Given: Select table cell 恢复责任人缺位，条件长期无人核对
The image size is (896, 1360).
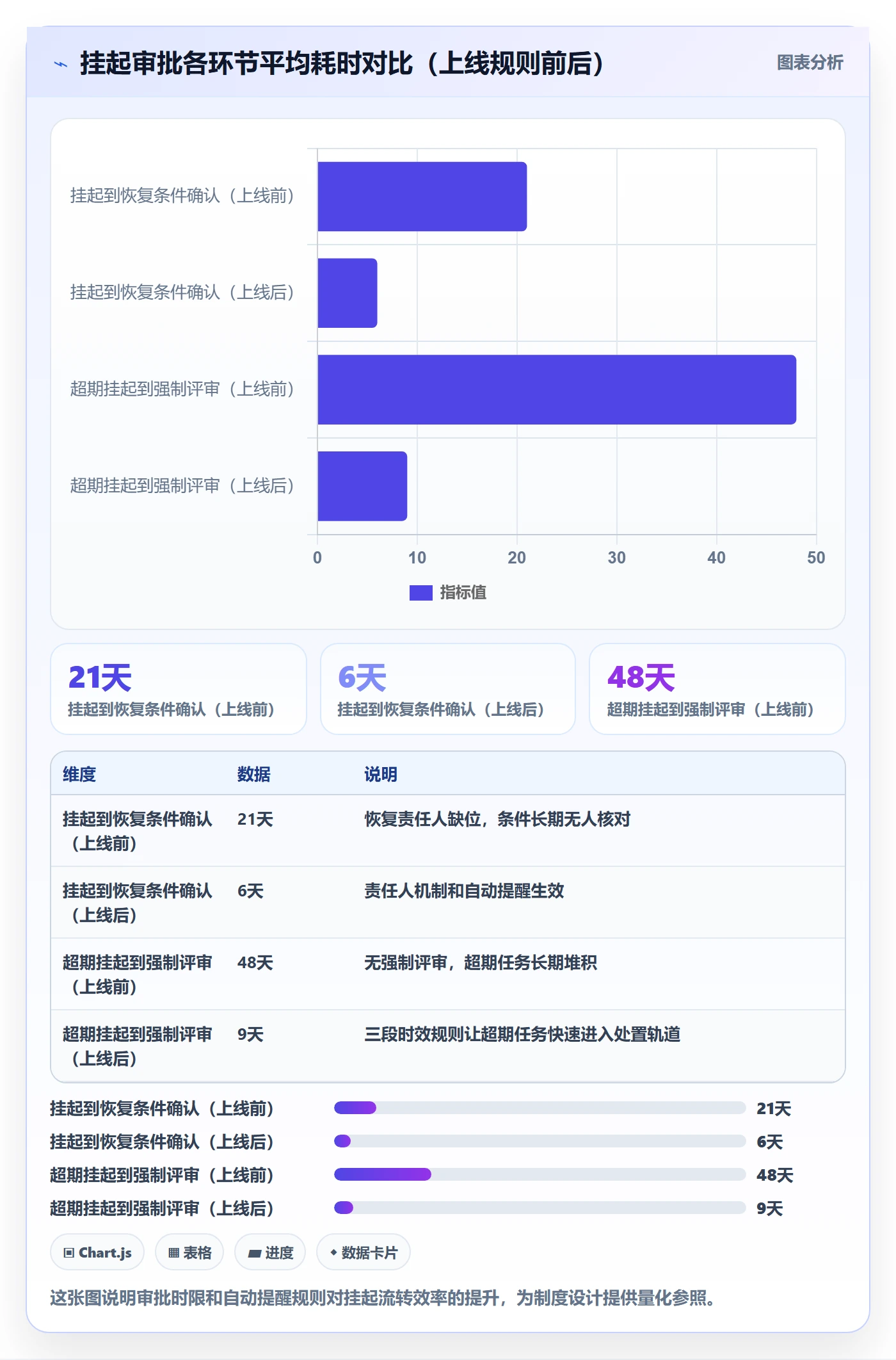Looking at the screenshot, I should click(497, 819).
